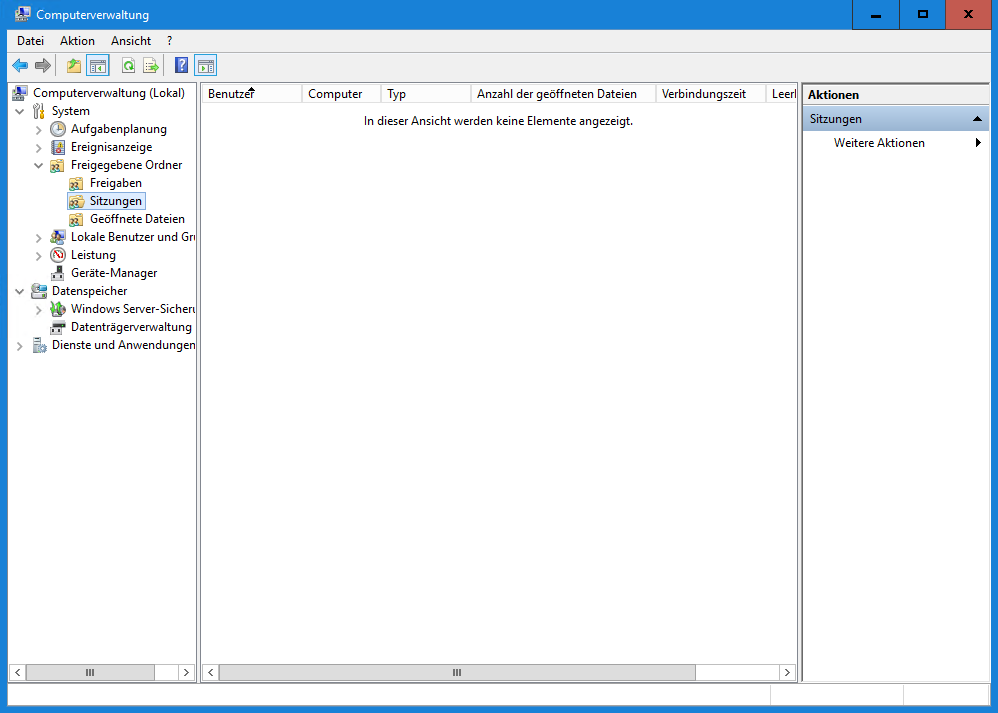Open the Ansicht menu

[131, 41]
